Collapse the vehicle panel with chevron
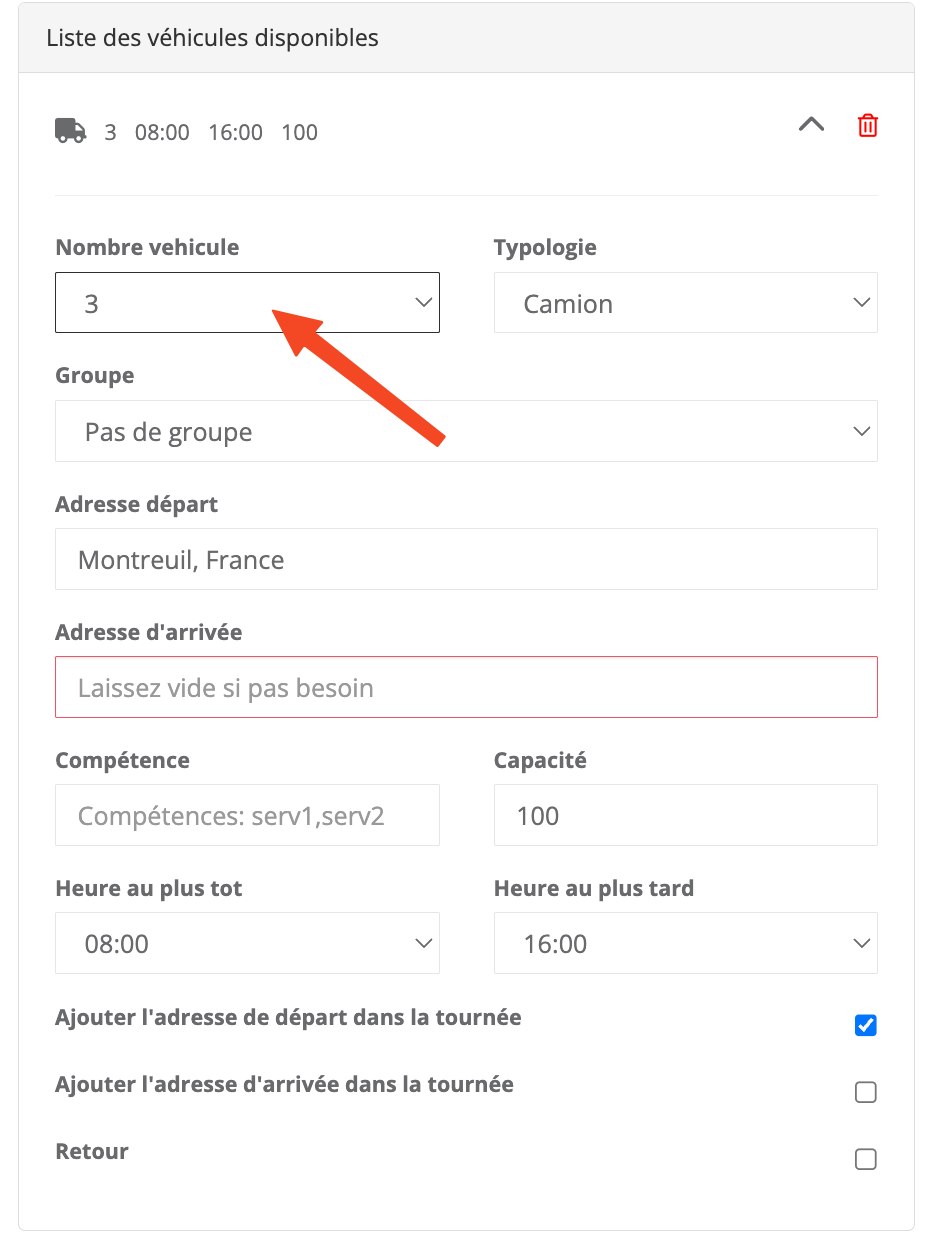Viewport: 930px width, 1248px height. (811, 125)
